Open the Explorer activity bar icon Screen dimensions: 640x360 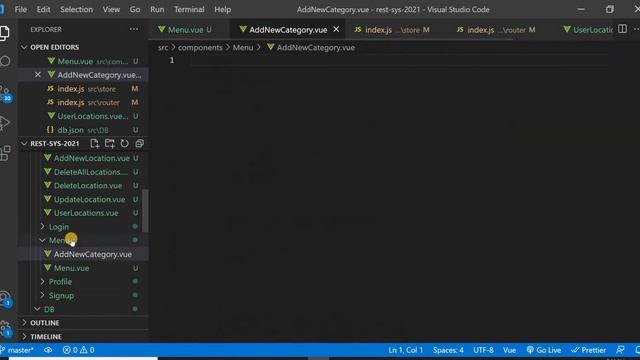pyautogui.click(x=4, y=33)
